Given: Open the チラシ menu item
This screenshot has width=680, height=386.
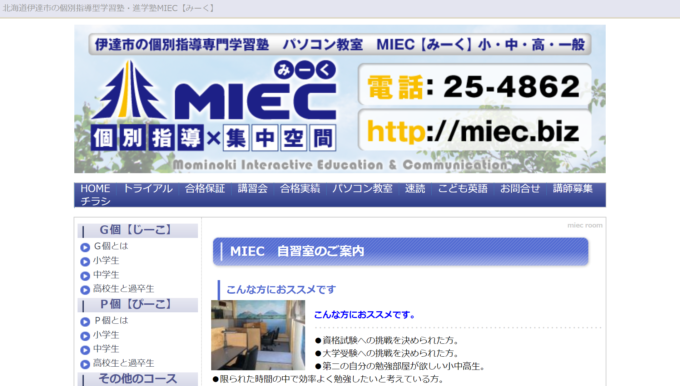Looking at the screenshot, I should (x=95, y=201).
